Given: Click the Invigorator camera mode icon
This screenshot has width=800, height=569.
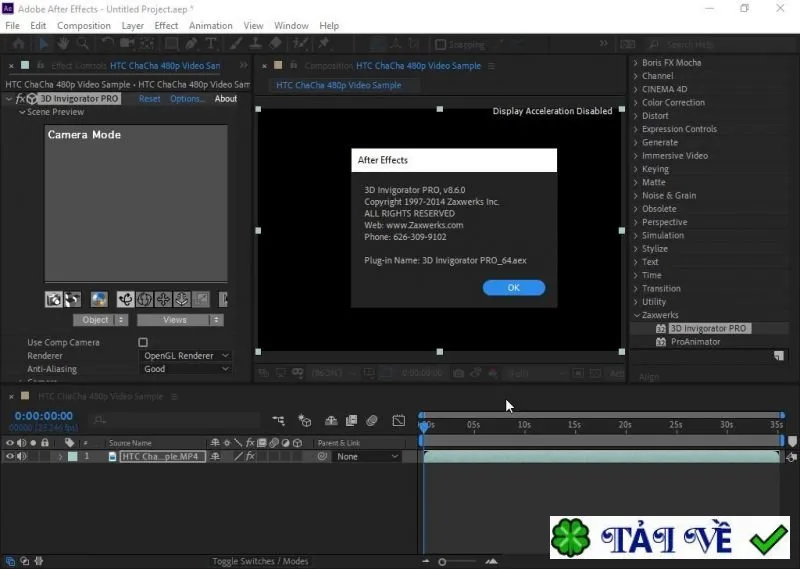Looking at the screenshot, I should (54, 300).
